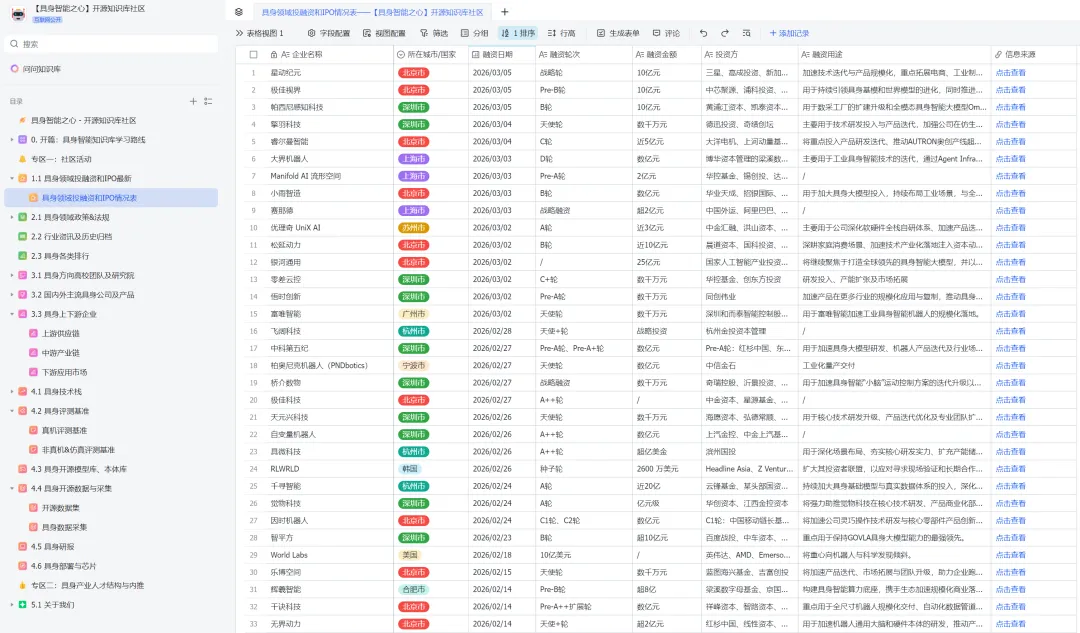Open the 评论 comments panel
1080x633 pixels.
666,33
